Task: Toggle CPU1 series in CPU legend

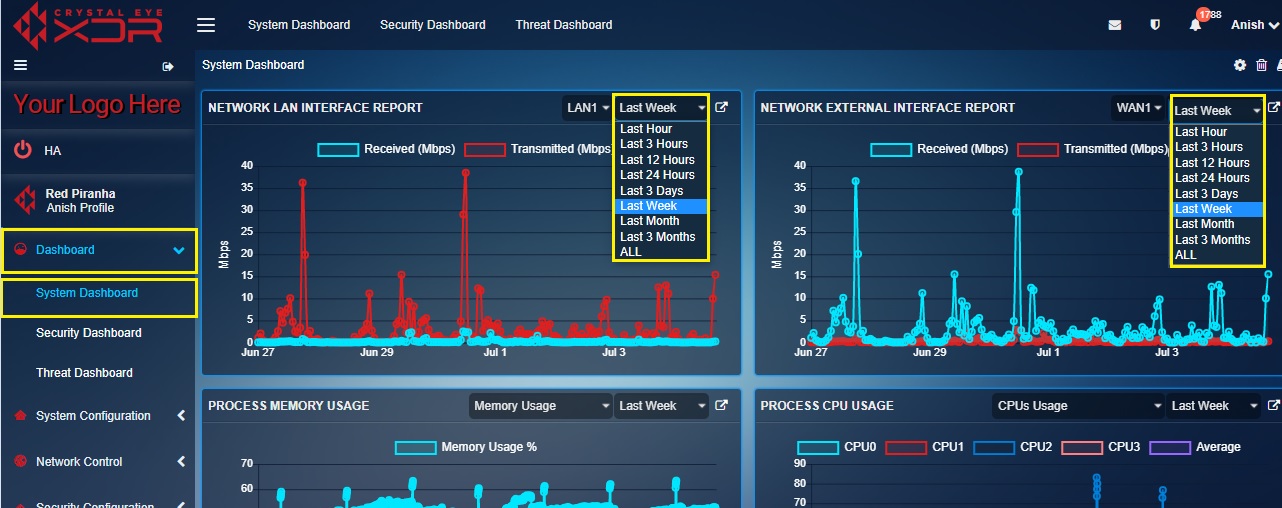Action: click(x=924, y=447)
